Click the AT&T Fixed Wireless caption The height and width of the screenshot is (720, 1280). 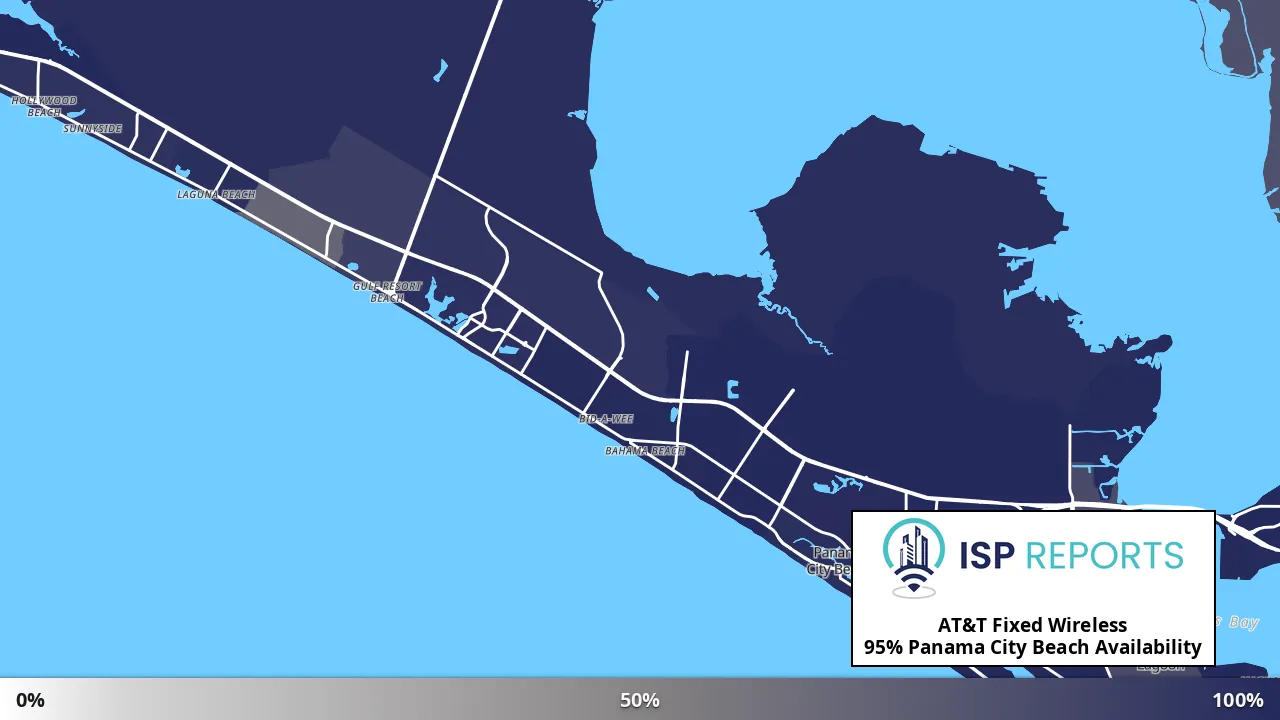[x=1032, y=625]
